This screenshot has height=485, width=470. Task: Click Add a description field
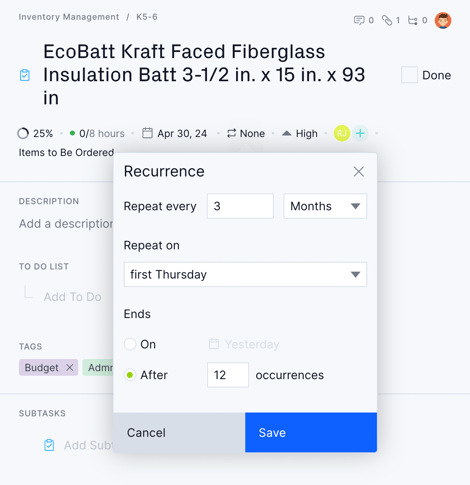(66, 224)
